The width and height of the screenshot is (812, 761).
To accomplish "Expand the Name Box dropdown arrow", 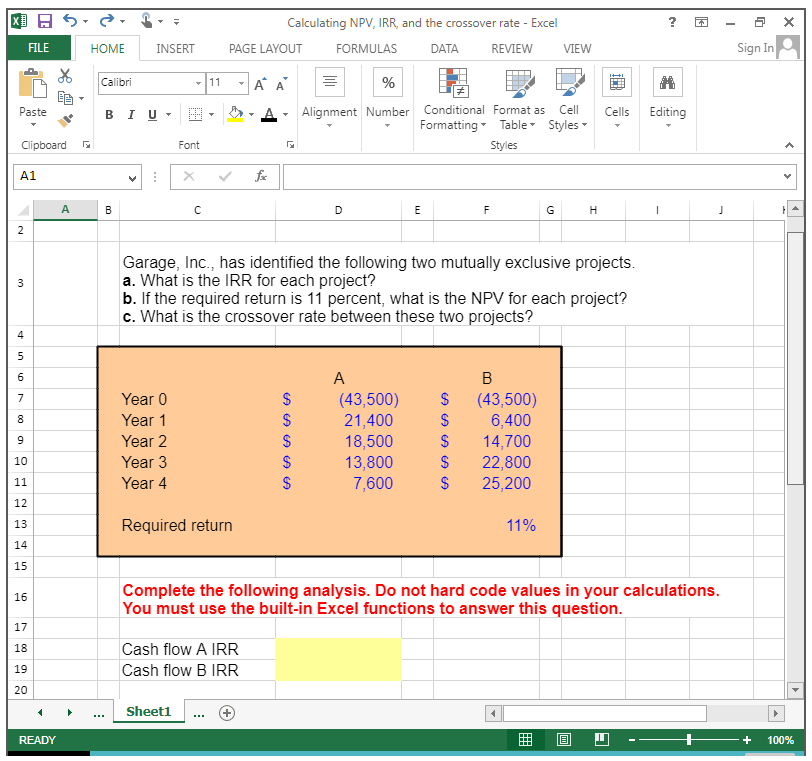I will (x=132, y=177).
